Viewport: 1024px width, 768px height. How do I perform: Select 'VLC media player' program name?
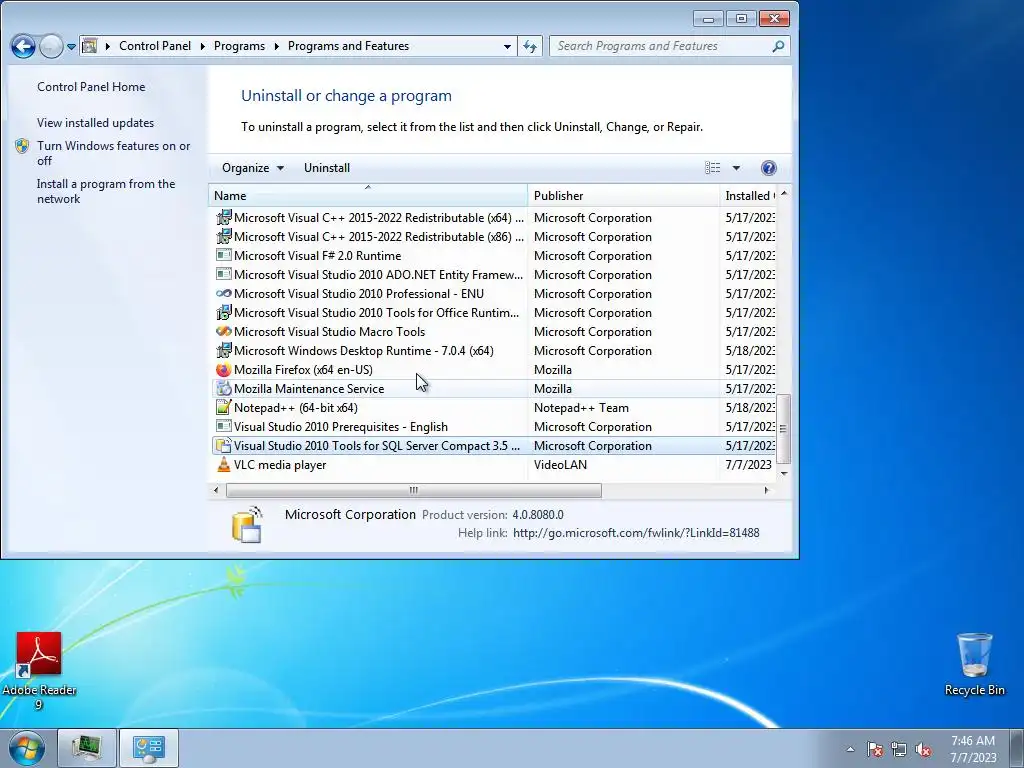[x=280, y=465]
